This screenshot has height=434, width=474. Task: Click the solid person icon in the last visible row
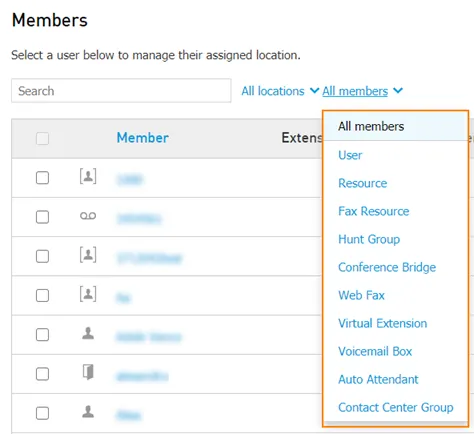(x=88, y=412)
